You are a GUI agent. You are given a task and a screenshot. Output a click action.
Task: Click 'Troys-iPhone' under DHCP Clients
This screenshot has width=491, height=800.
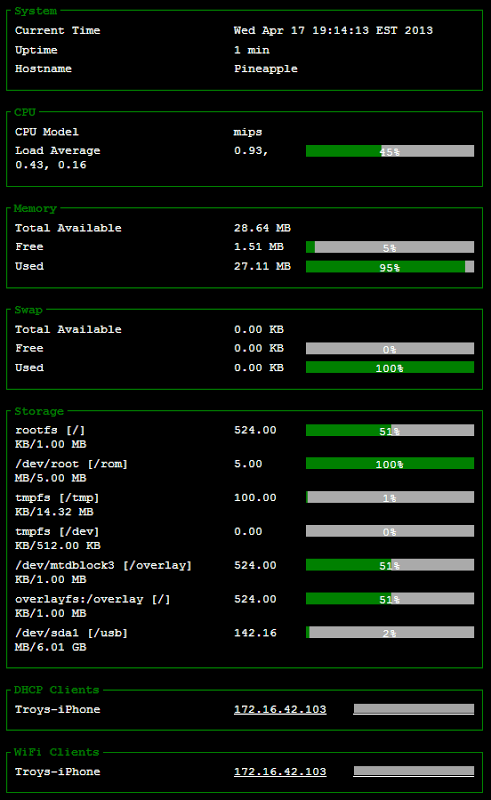(58, 710)
